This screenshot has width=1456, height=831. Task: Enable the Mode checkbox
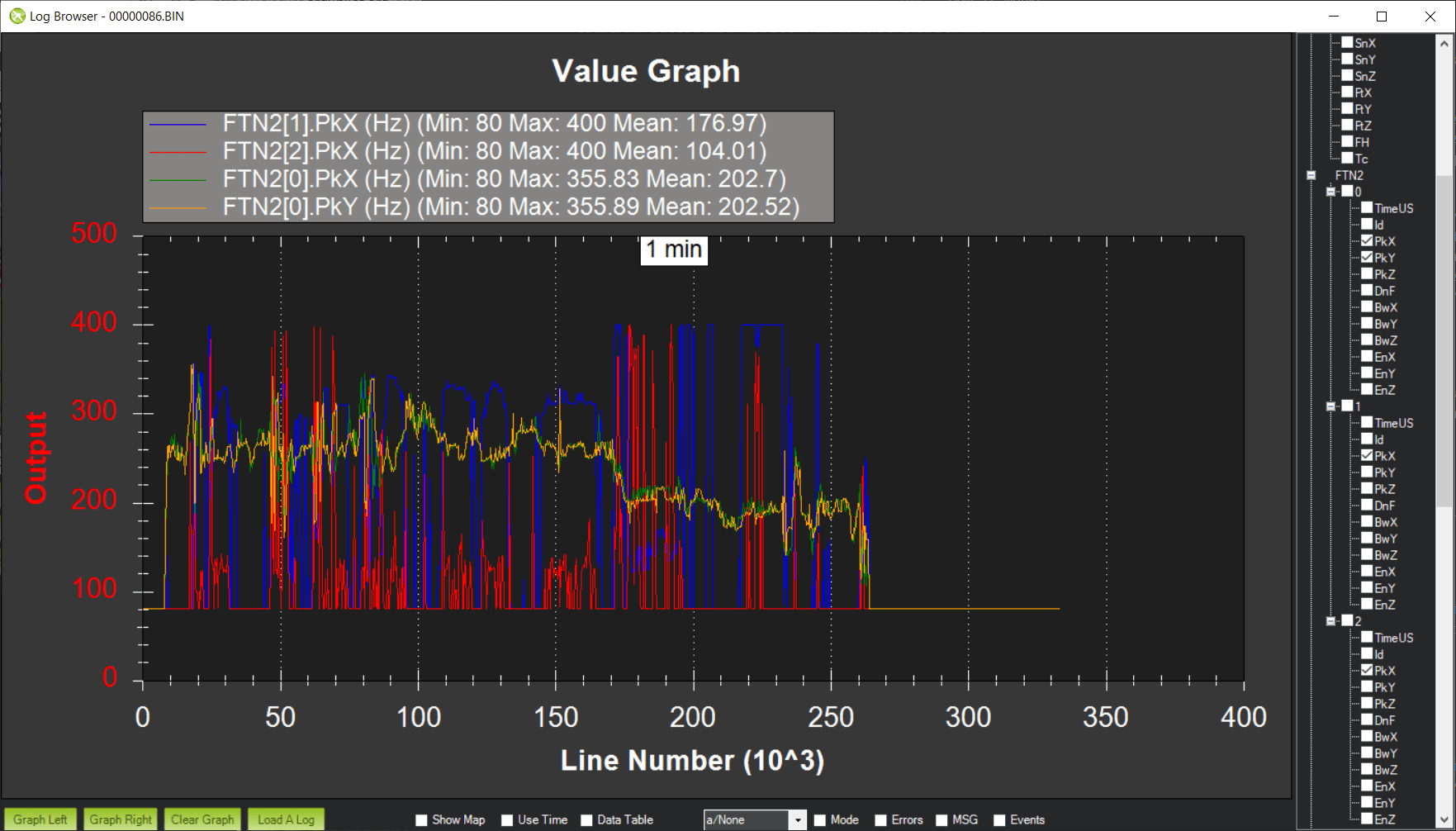point(818,819)
